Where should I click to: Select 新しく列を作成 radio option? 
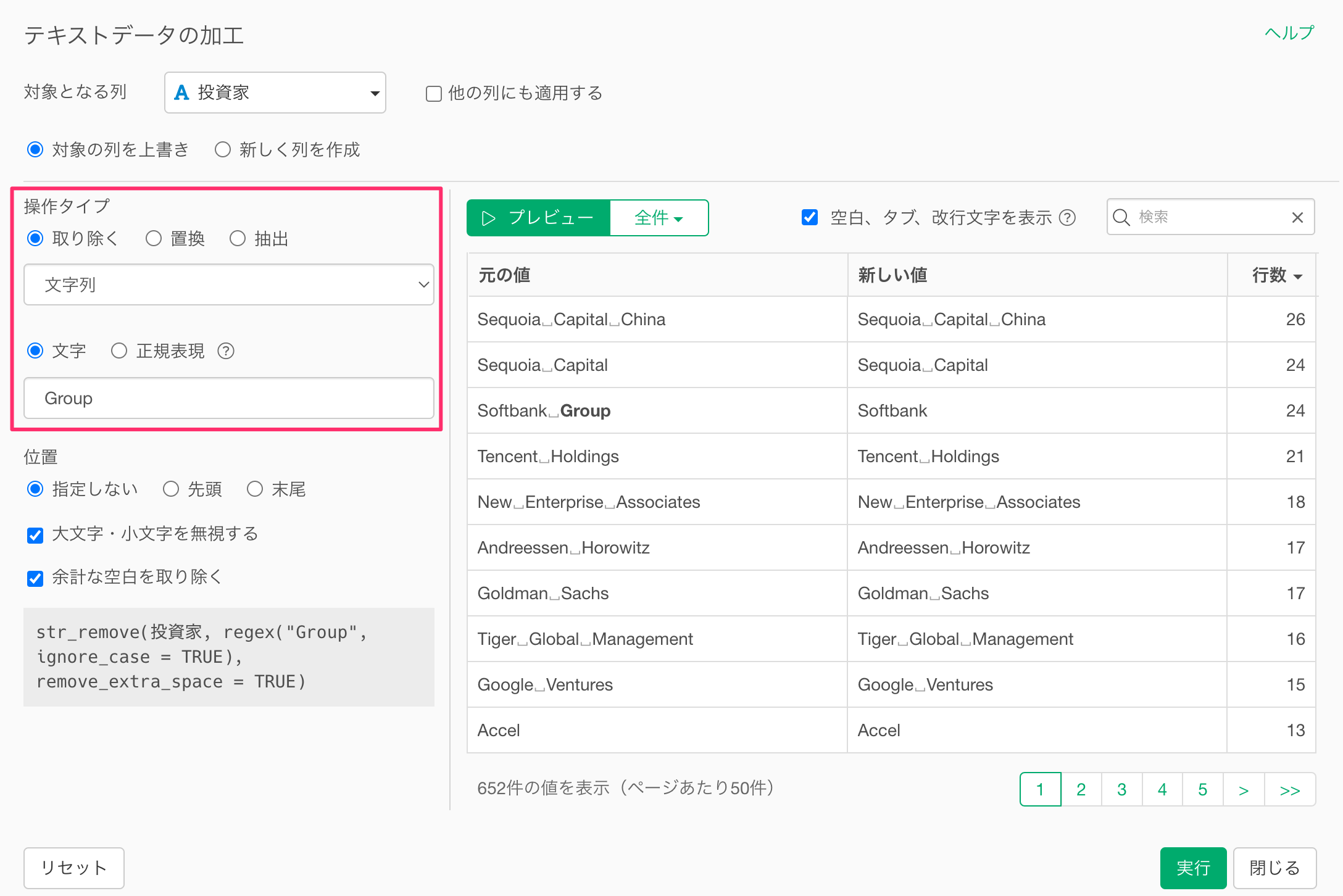tap(222, 149)
